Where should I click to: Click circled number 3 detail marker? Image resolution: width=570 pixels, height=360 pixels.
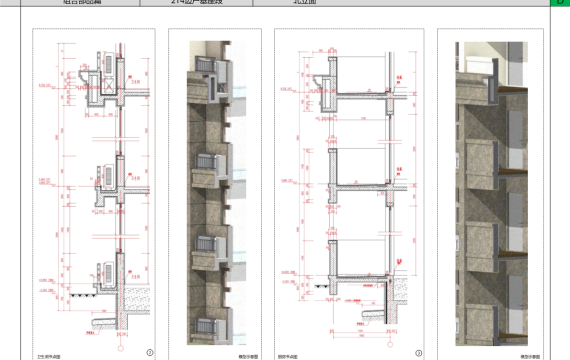coord(418,353)
